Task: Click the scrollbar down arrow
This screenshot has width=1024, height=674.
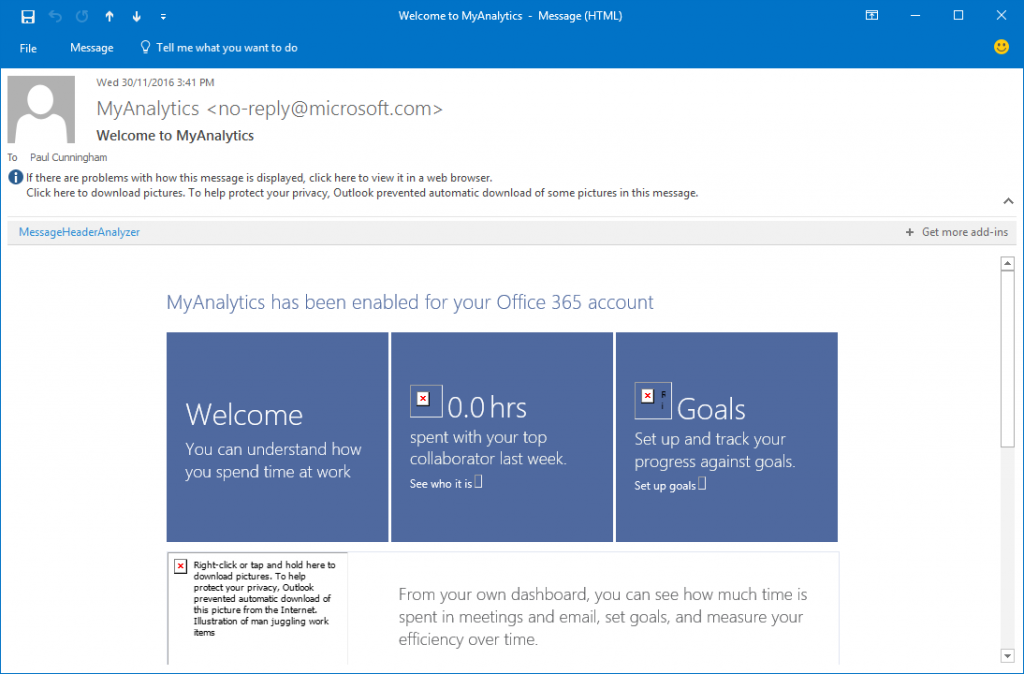Action: pyautogui.click(x=1008, y=655)
